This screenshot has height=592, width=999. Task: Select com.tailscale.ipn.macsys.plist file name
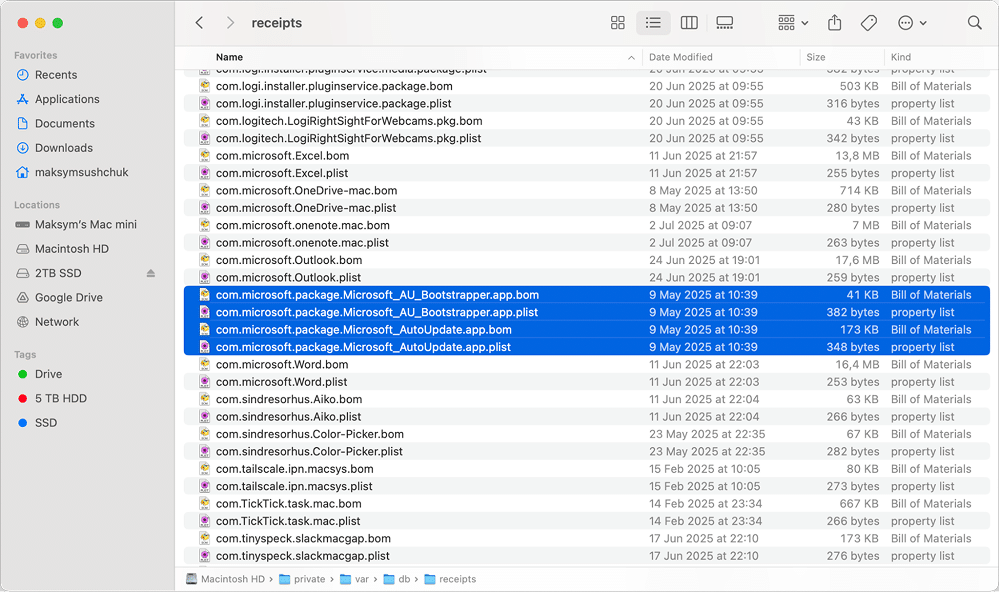(x=294, y=486)
